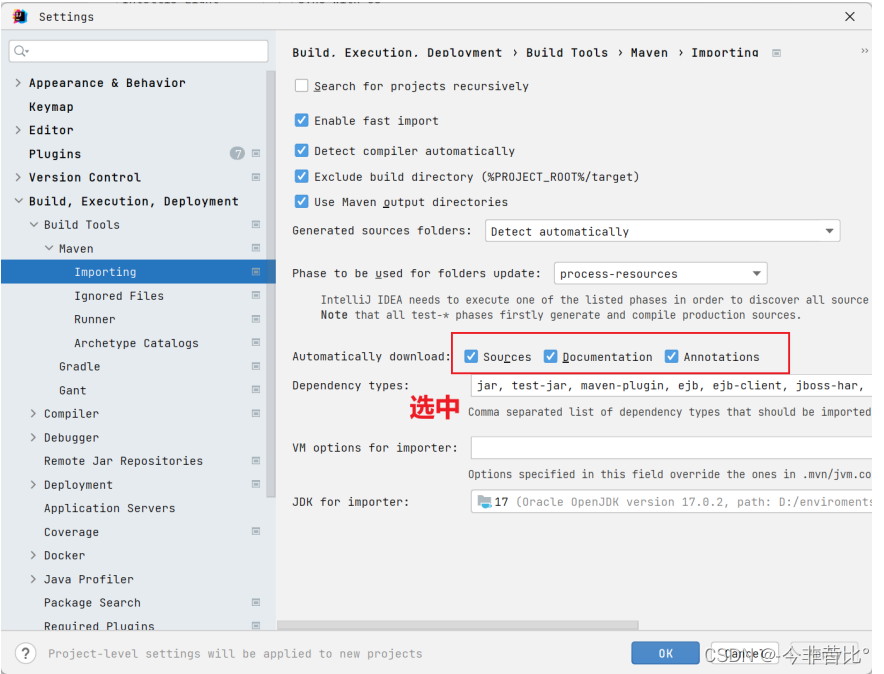Click the IntelliJ IDEA logo in title bar

tap(20, 17)
